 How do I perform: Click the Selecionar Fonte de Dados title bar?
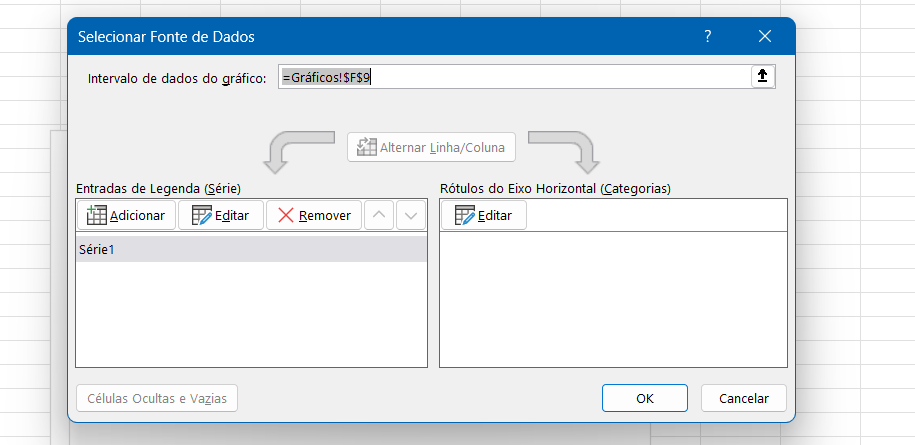pyautogui.click(x=379, y=37)
